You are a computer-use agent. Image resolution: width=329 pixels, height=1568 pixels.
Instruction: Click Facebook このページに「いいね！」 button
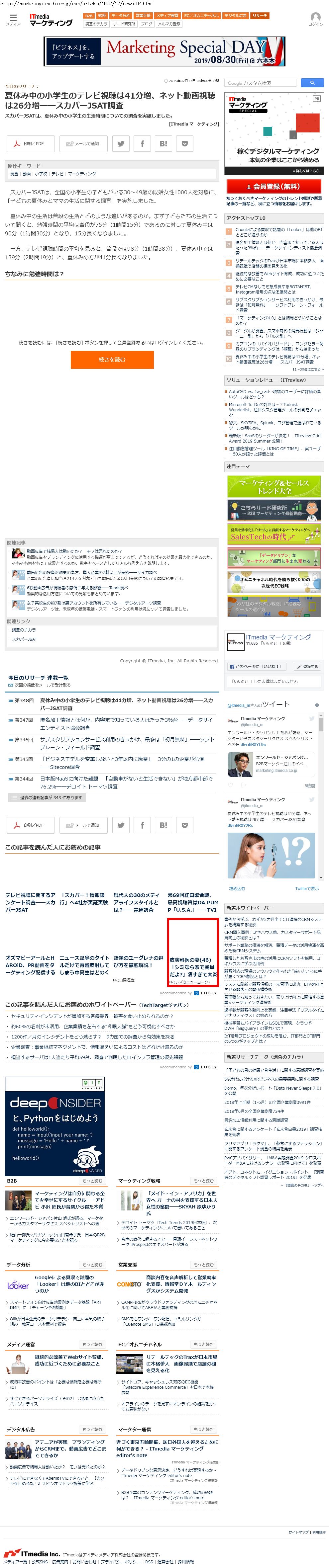(256, 667)
